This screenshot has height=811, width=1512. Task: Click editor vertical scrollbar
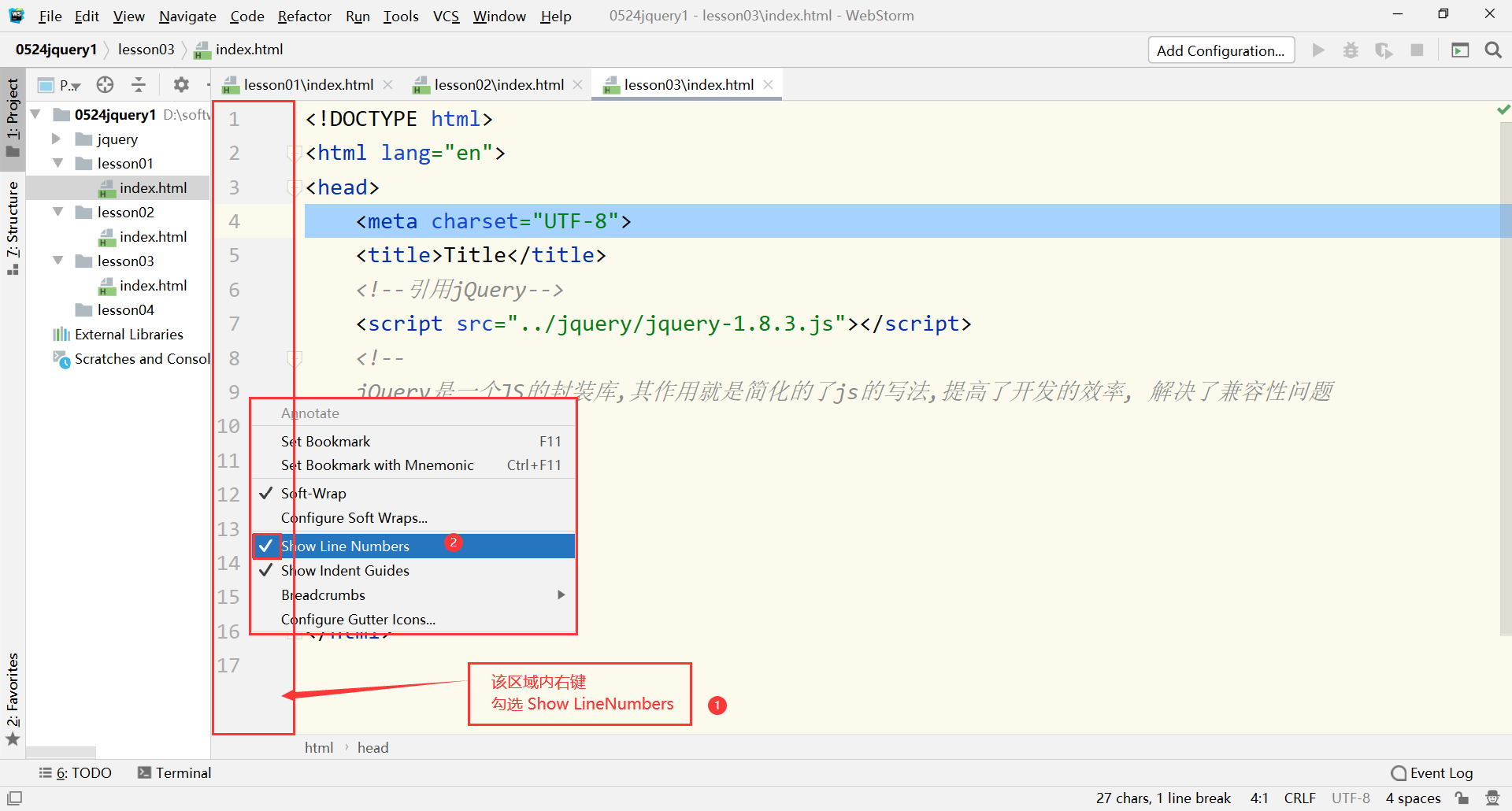[1505, 378]
